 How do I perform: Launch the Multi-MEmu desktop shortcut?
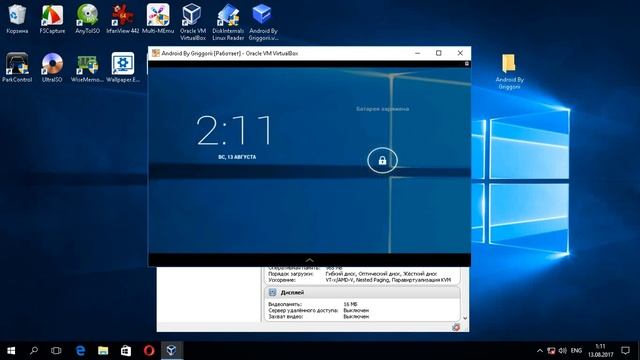(x=158, y=19)
